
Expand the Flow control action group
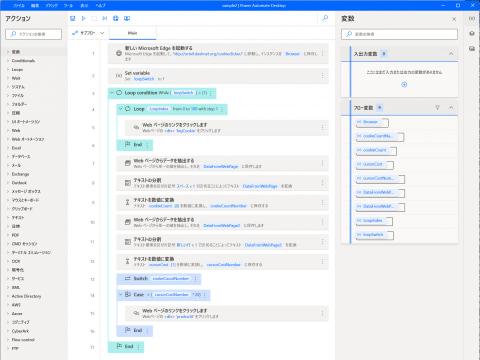click(8, 340)
